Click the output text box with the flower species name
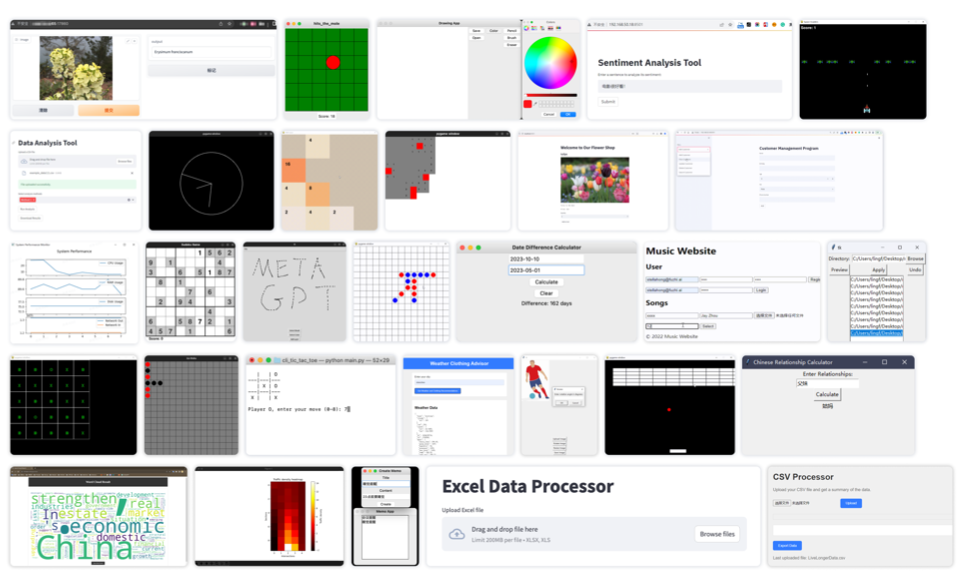 (x=211, y=52)
